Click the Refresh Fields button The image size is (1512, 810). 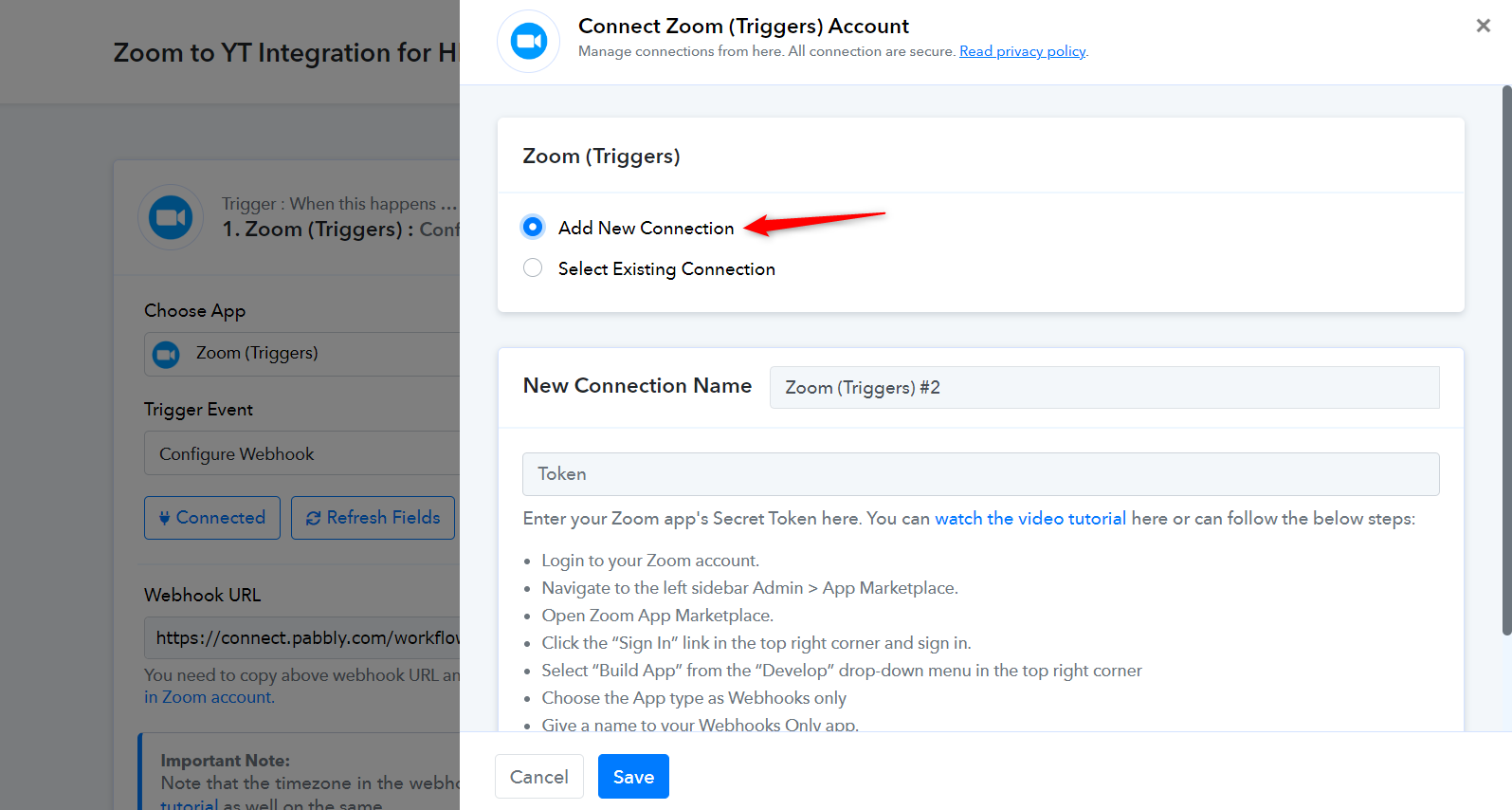373,518
